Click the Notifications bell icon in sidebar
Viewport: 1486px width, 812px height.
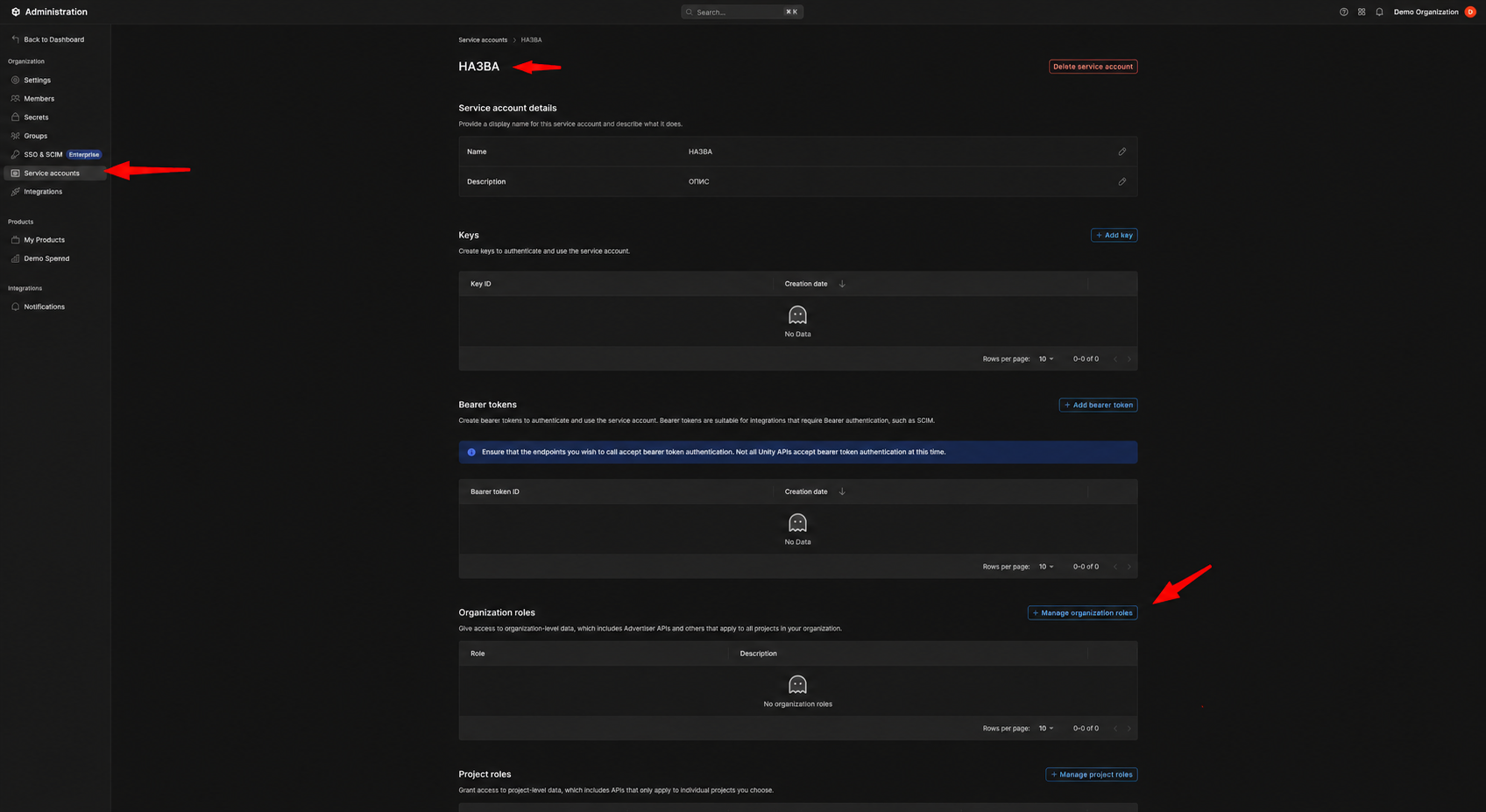click(15, 307)
